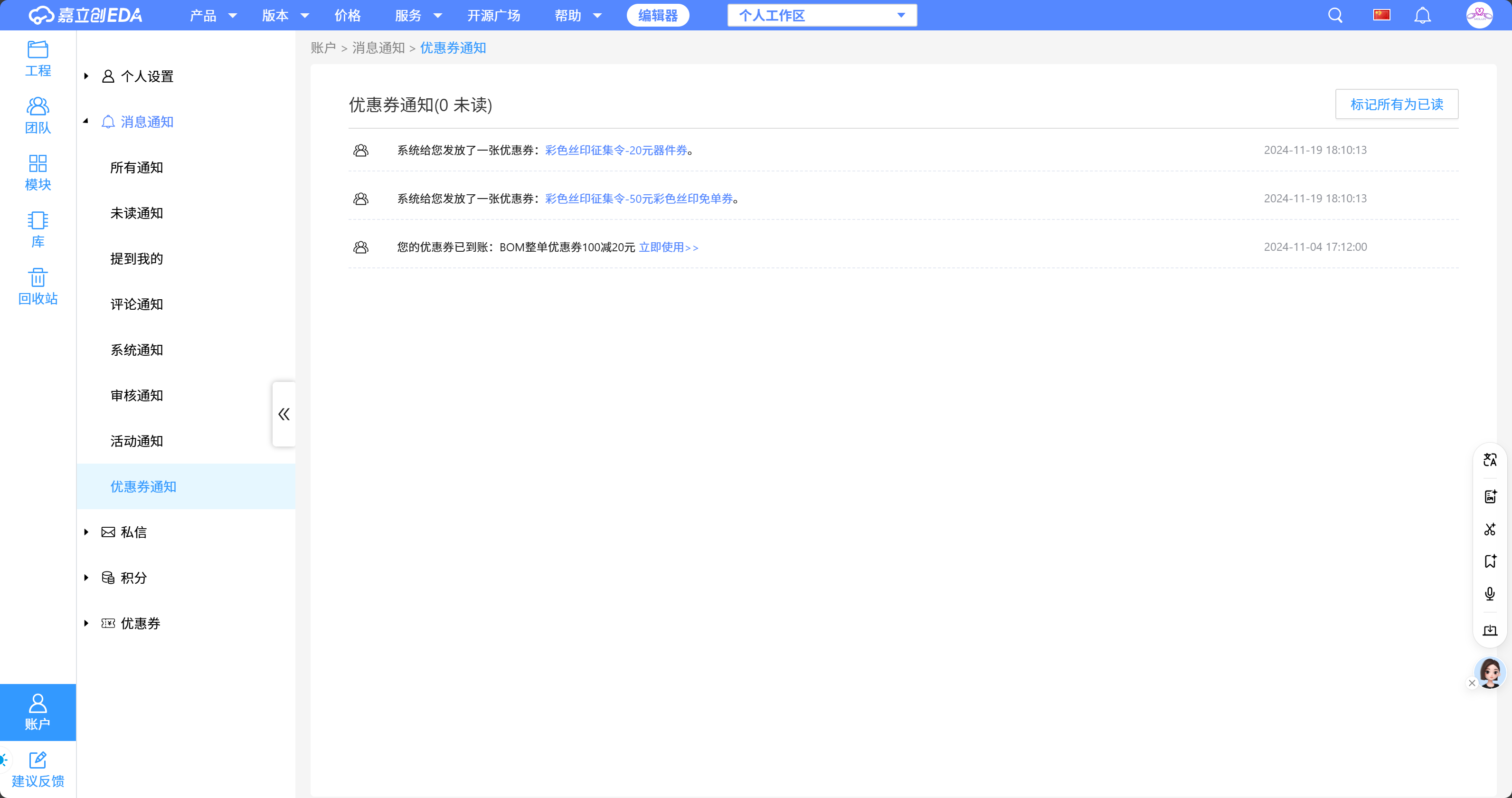This screenshot has width=1512, height=798.
Task: Select 优惠券通知 in the side menu
Action: click(x=186, y=486)
